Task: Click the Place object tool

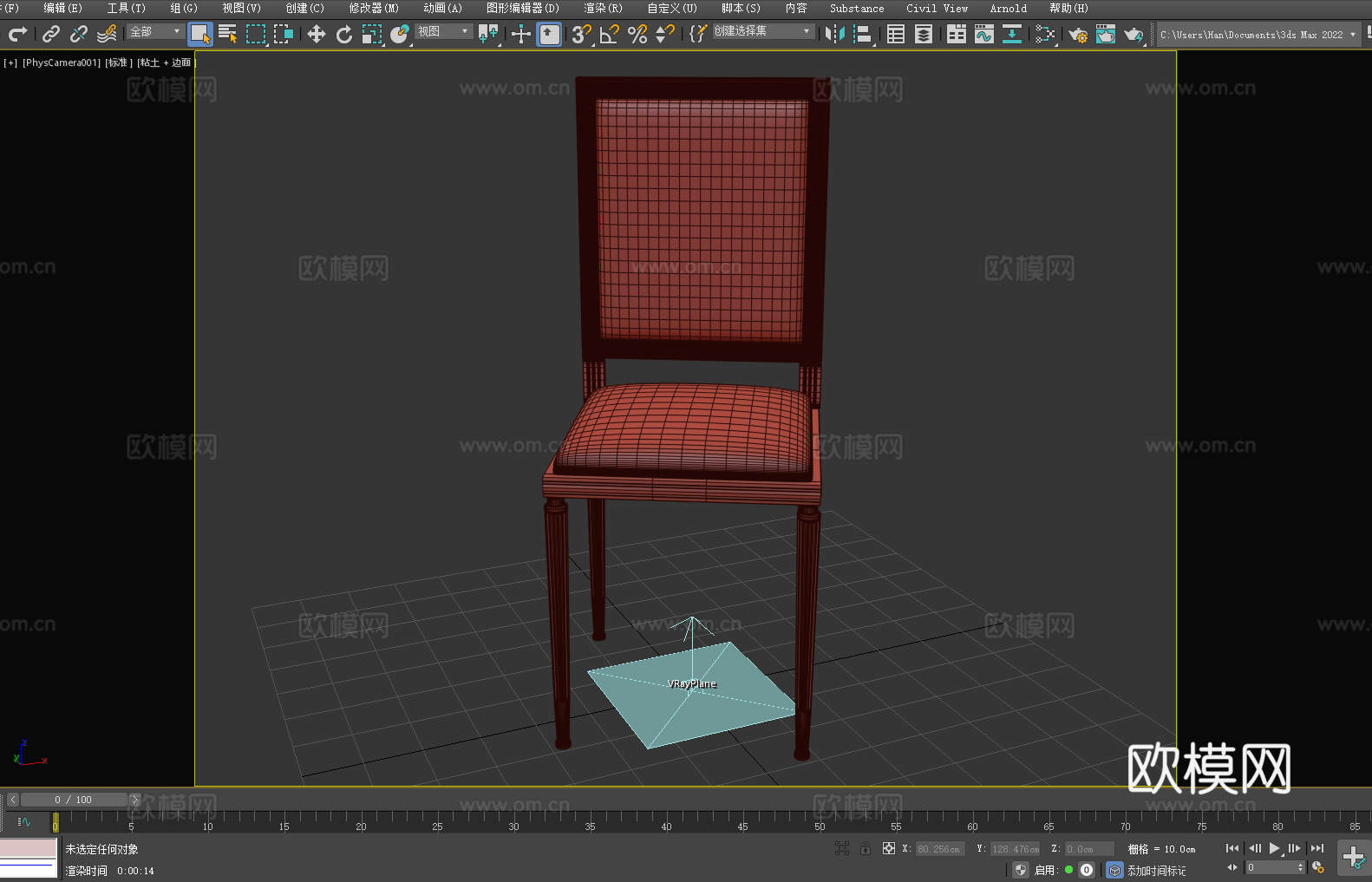Action: (400, 34)
